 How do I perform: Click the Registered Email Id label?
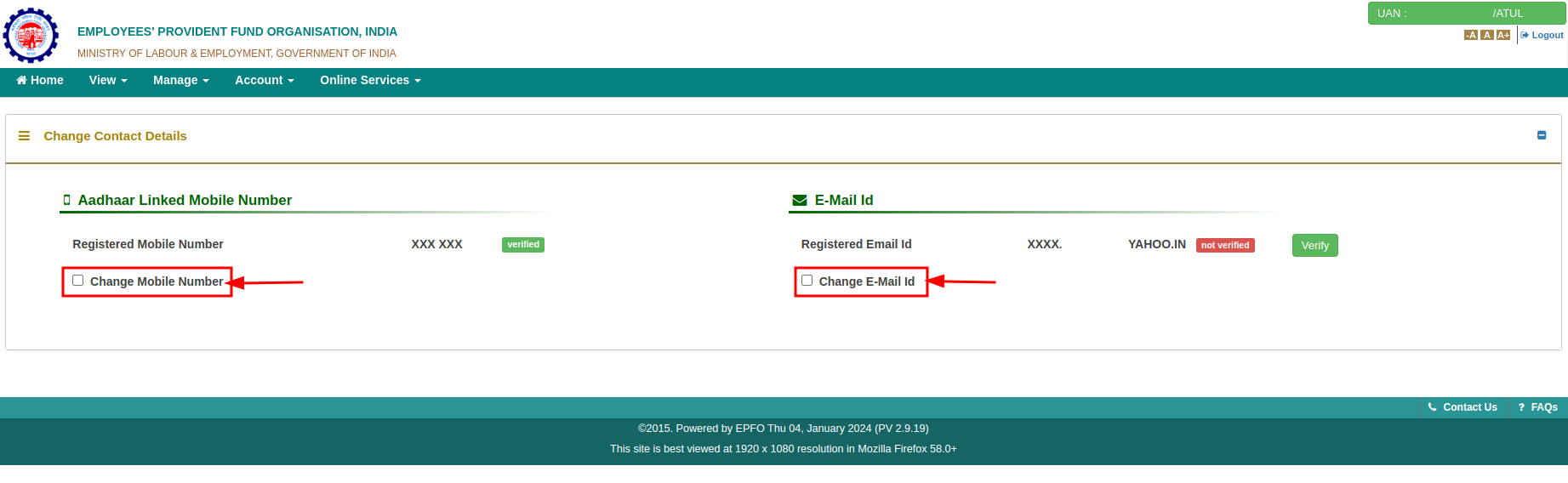coord(856,244)
